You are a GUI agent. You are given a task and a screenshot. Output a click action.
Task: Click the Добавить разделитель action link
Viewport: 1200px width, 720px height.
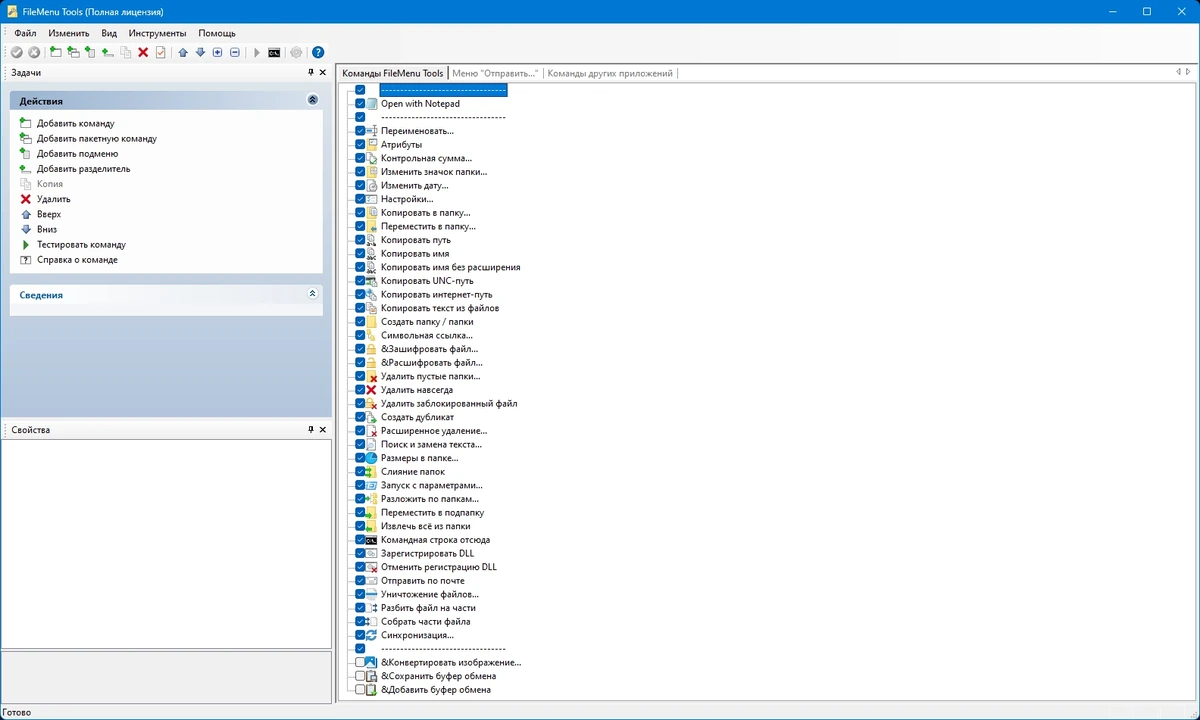pos(84,169)
